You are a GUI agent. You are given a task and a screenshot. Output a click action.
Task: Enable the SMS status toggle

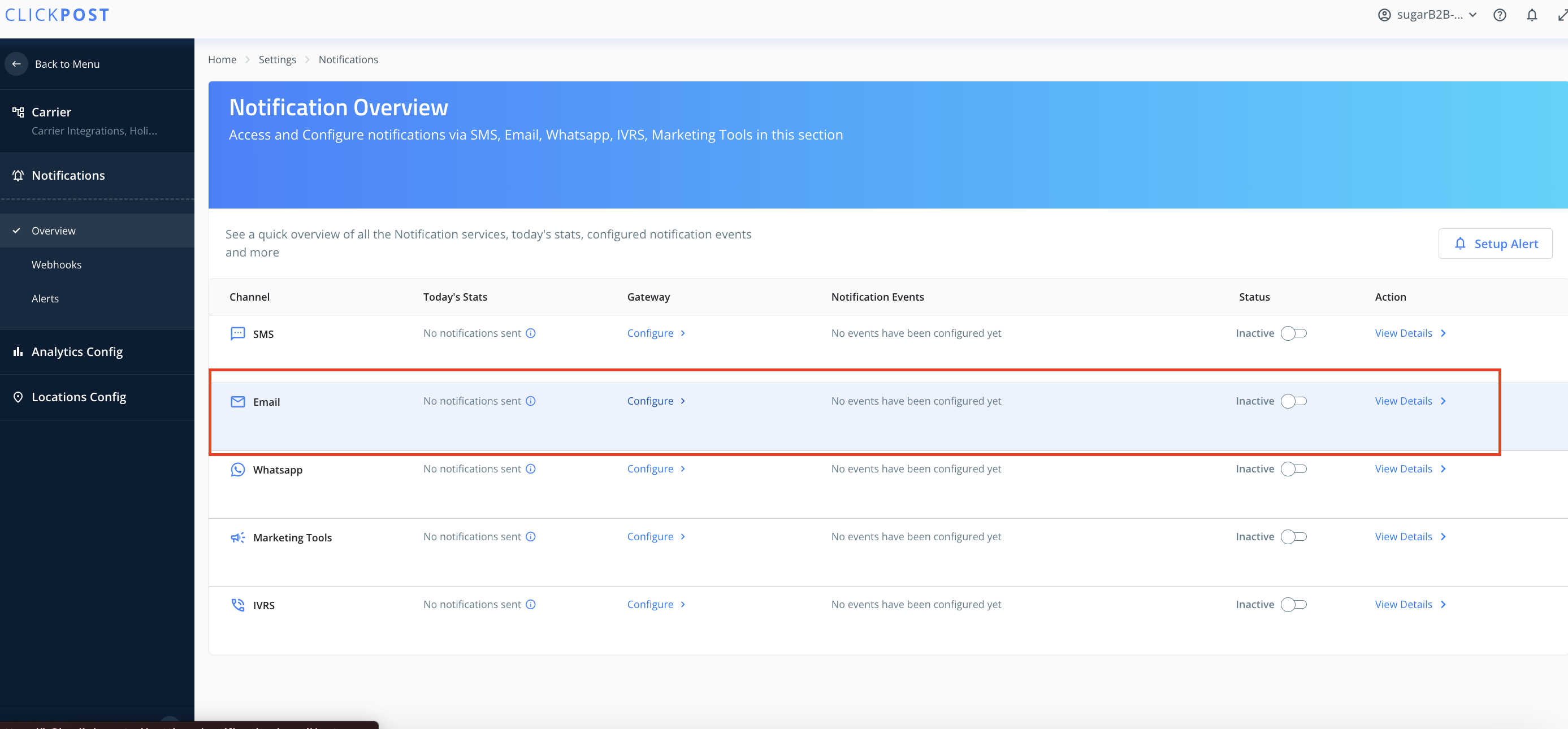(x=1293, y=333)
